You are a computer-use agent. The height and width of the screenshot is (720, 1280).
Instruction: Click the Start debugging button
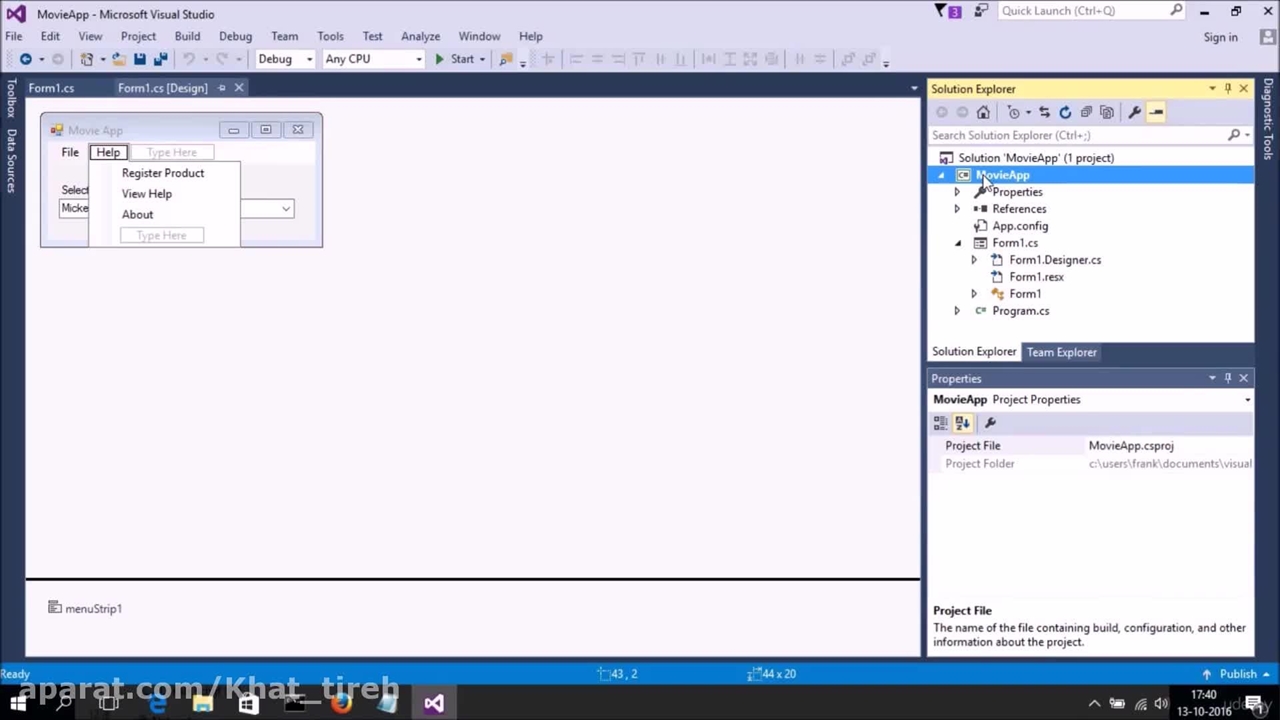pos(454,59)
